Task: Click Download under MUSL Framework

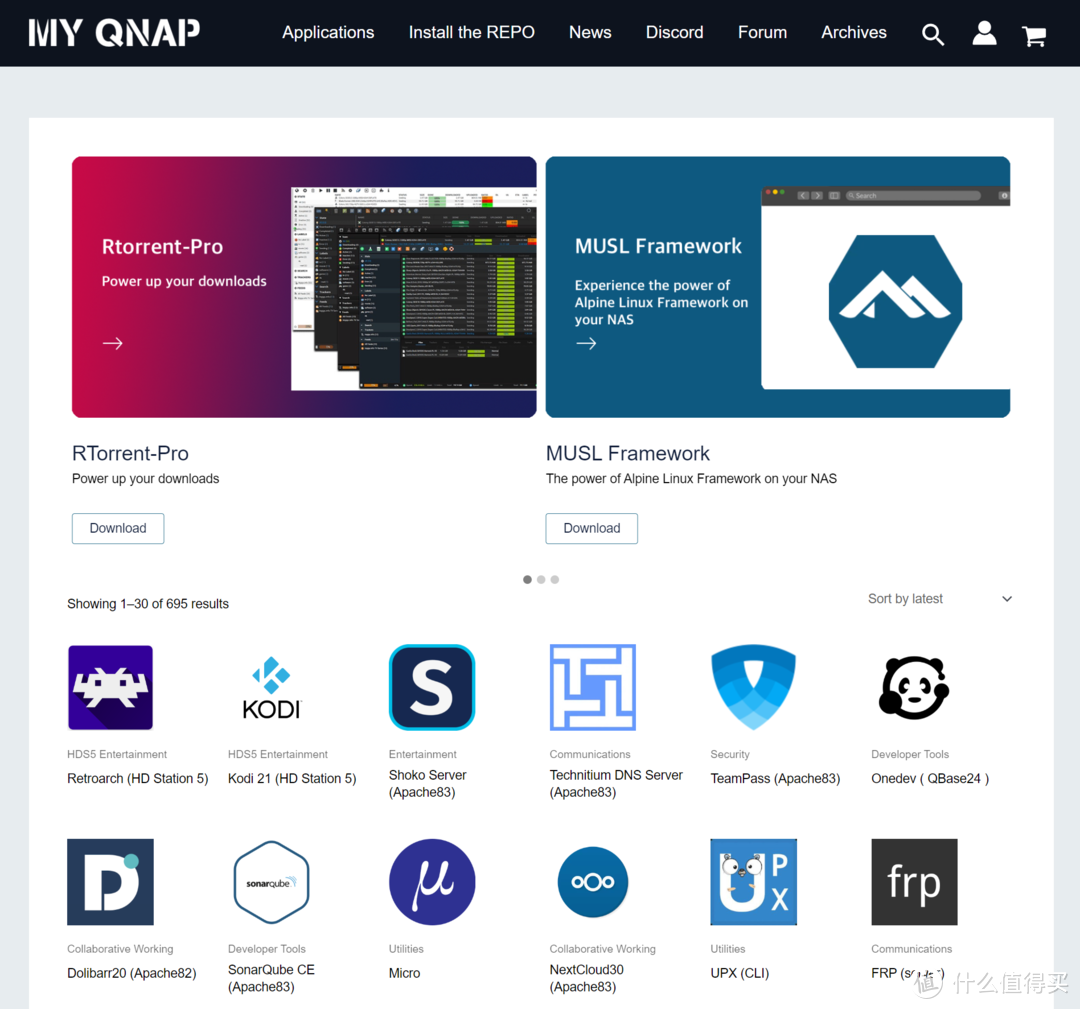Action: coord(592,528)
